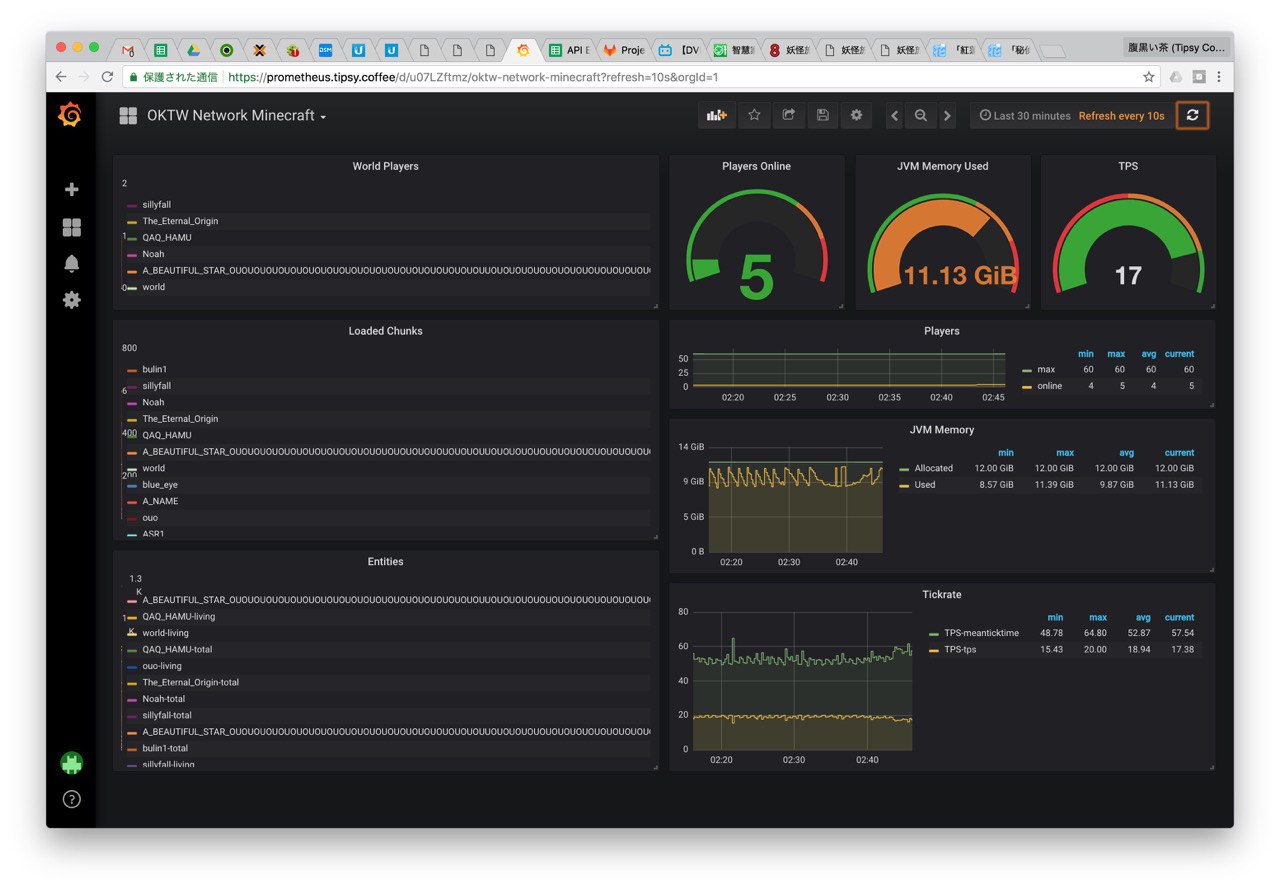1280x889 pixels.
Task: Open the user avatar profile in sidebar
Action: (x=72, y=763)
